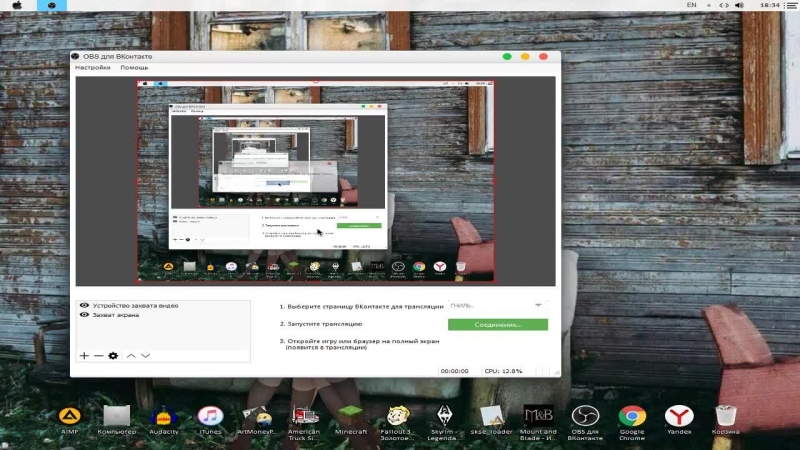Open the volume speaker icon in menu bar
Image resolution: width=800 pixels, height=450 pixels.
(739, 5)
